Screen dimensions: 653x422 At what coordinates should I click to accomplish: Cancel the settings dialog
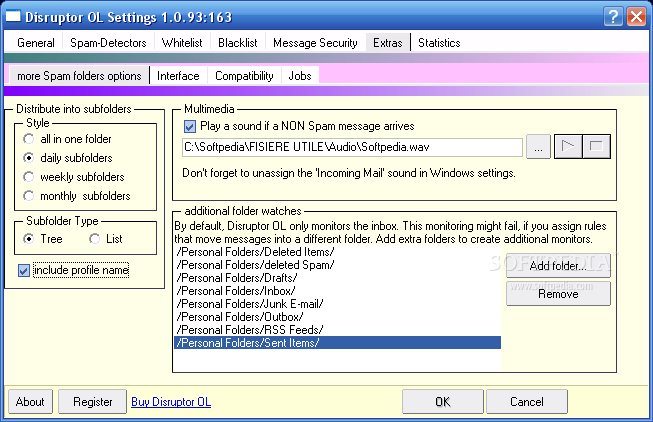click(527, 402)
